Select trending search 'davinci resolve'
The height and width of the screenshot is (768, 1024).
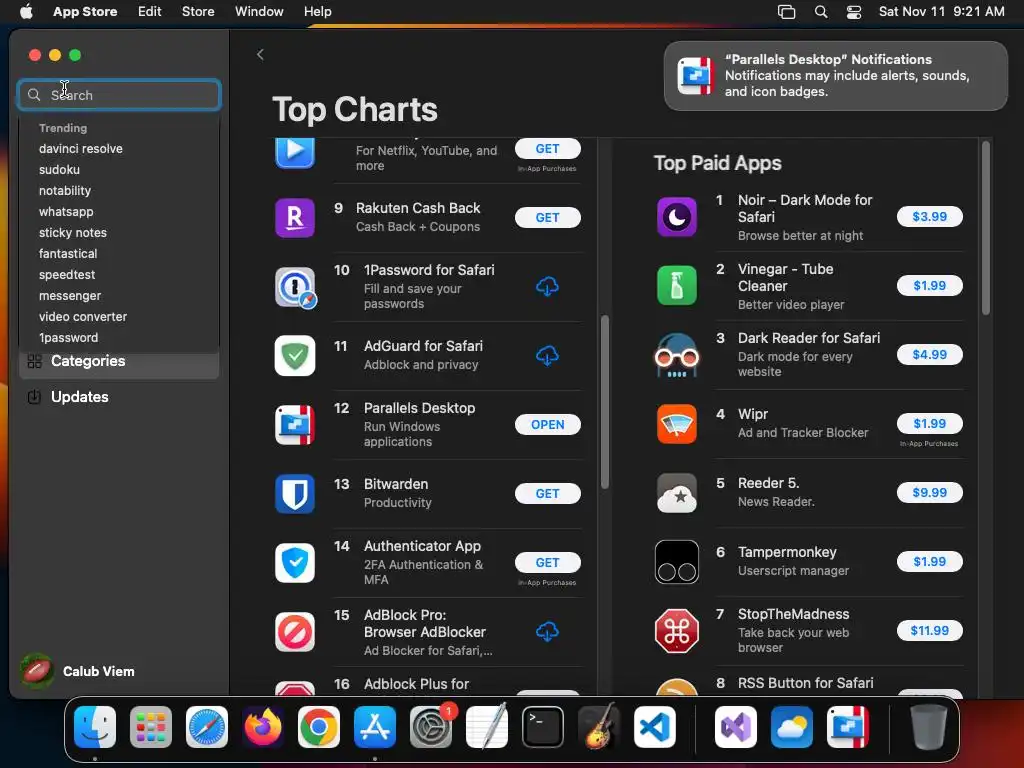80,149
